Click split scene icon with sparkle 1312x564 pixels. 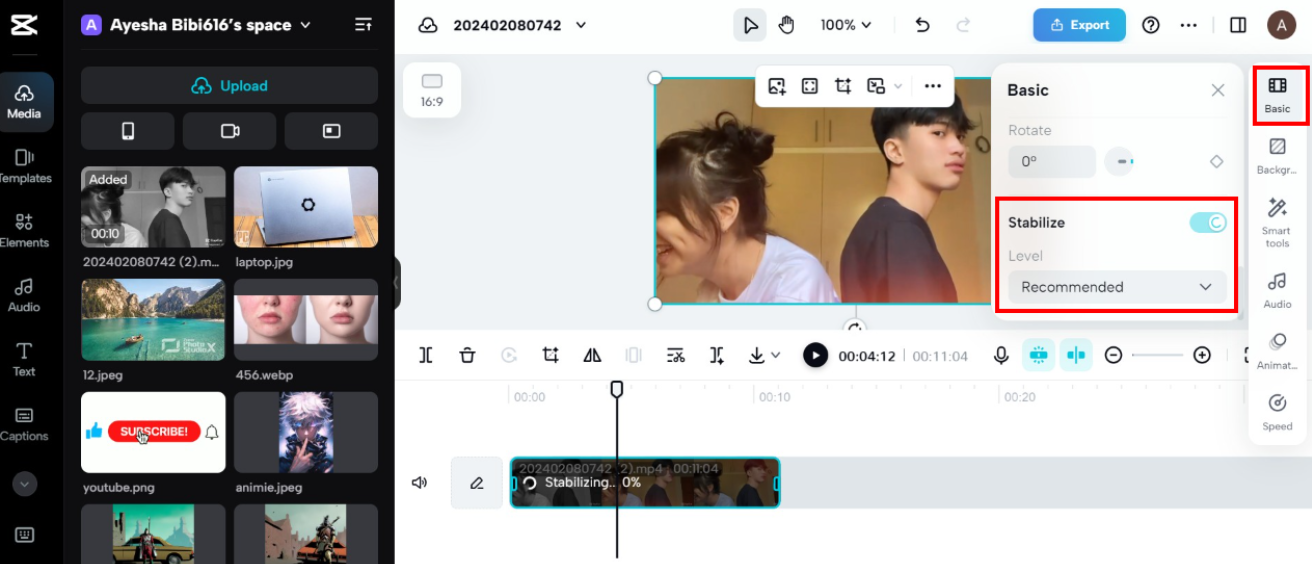(717, 355)
